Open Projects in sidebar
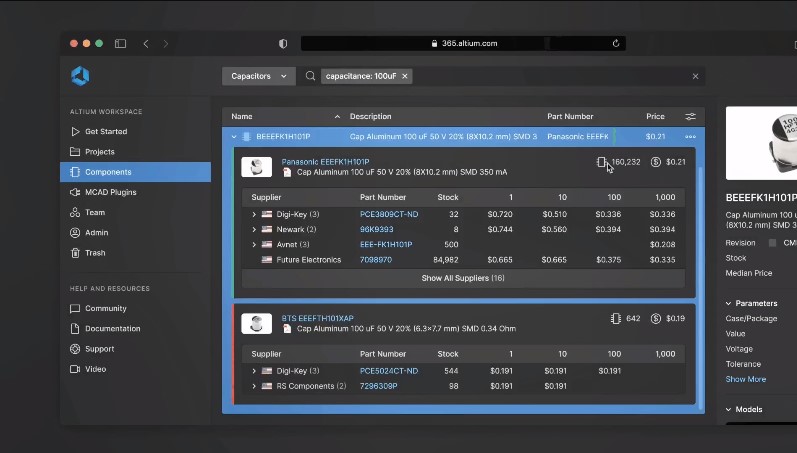The width and height of the screenshot is (797, 453). 135,152
